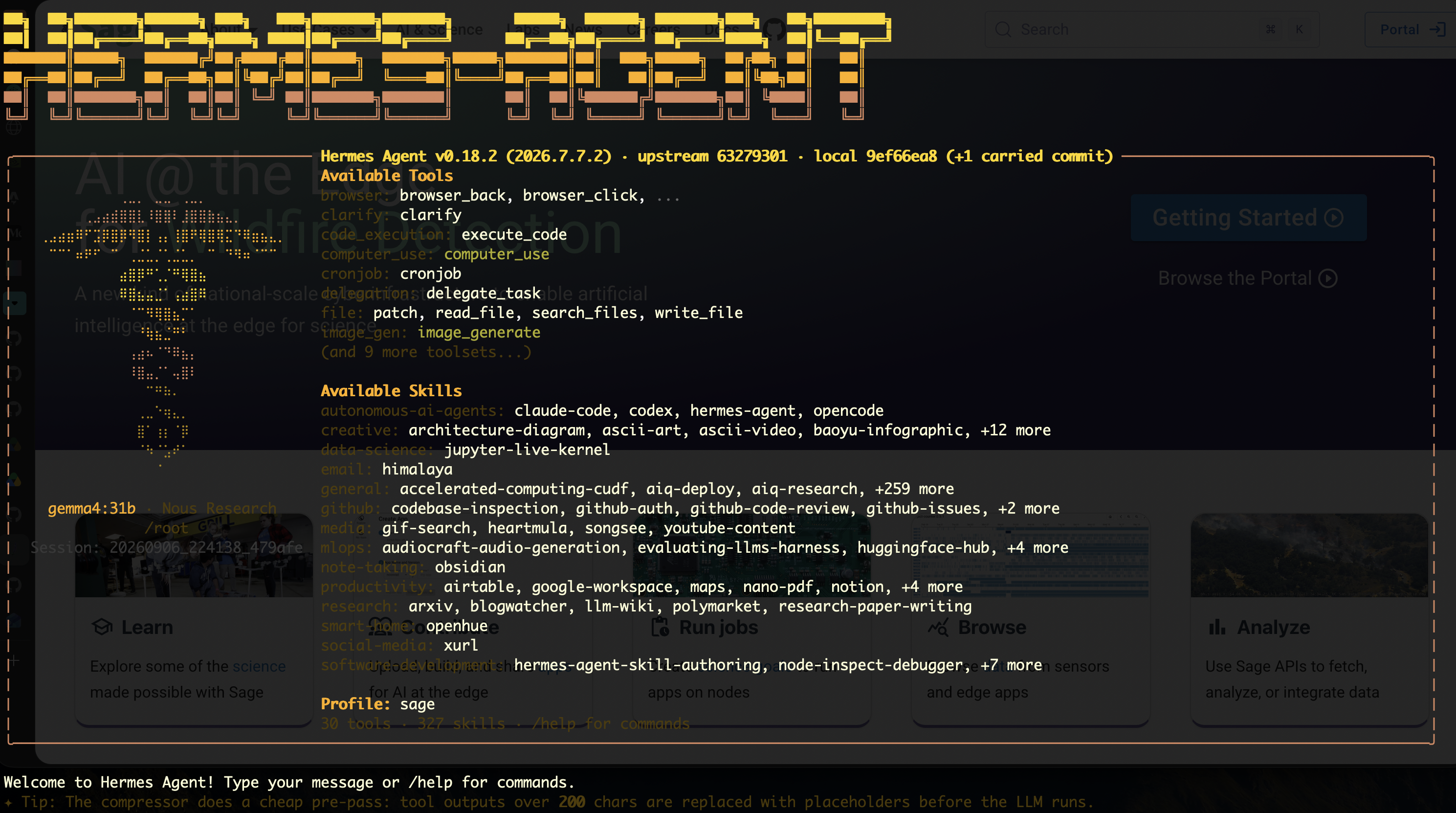
Task: Click the bar chart icon on Analyze card
Action: tap(1217, 627)
